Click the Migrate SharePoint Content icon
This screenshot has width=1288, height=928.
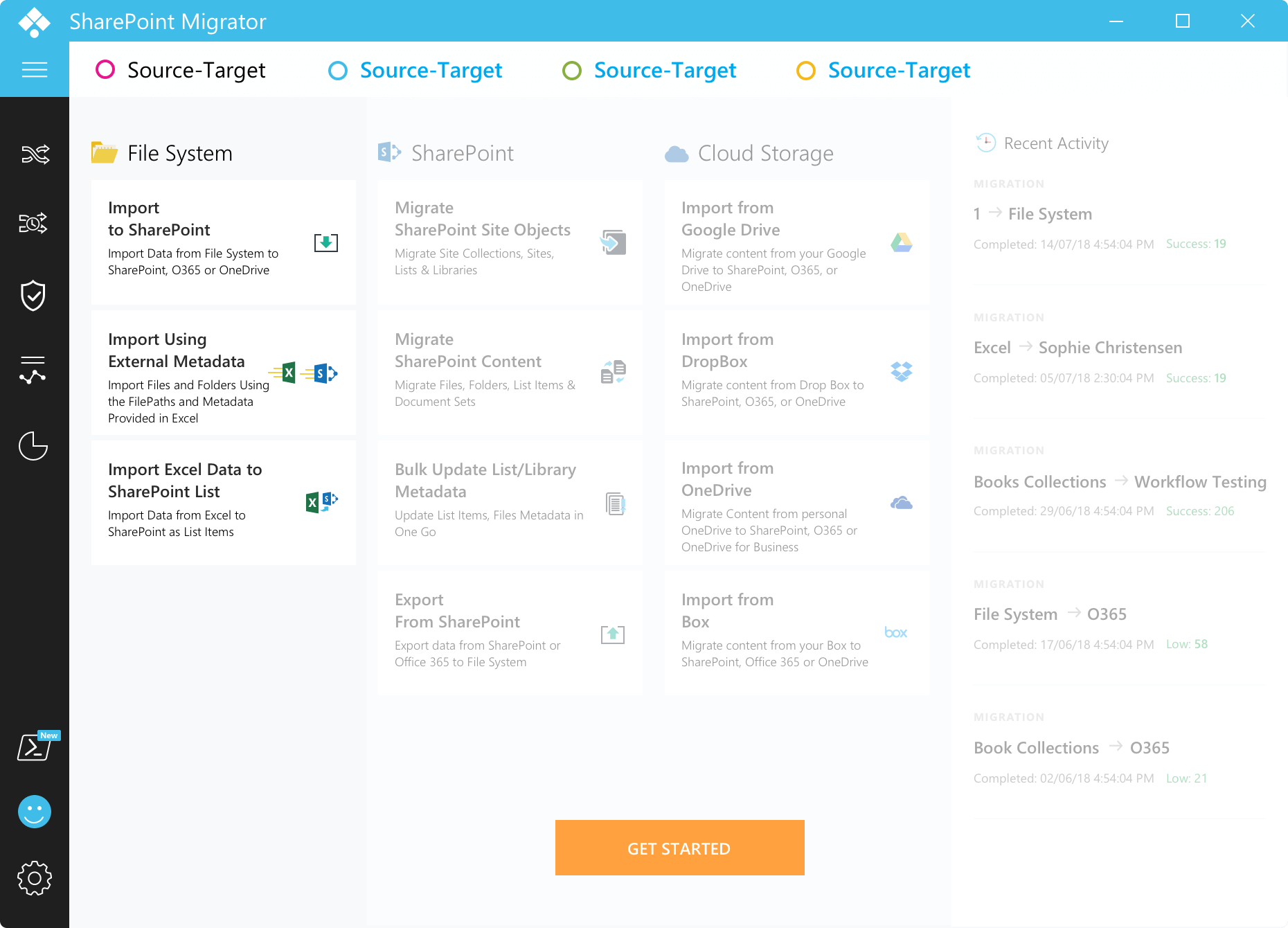click(x=614, y=372)
